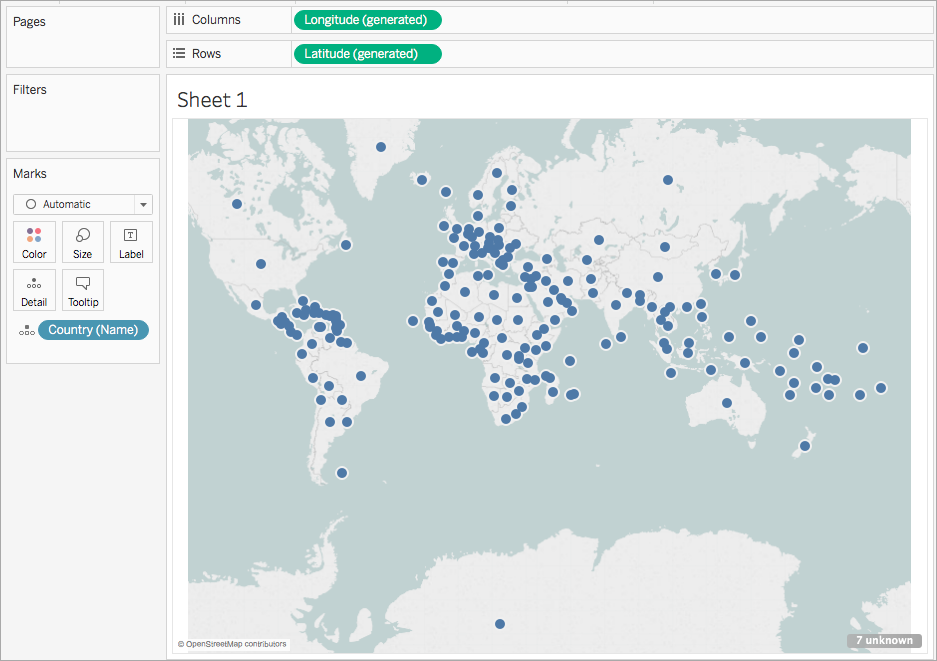Click the 7 unknown indicator

(x=884, y=640)
